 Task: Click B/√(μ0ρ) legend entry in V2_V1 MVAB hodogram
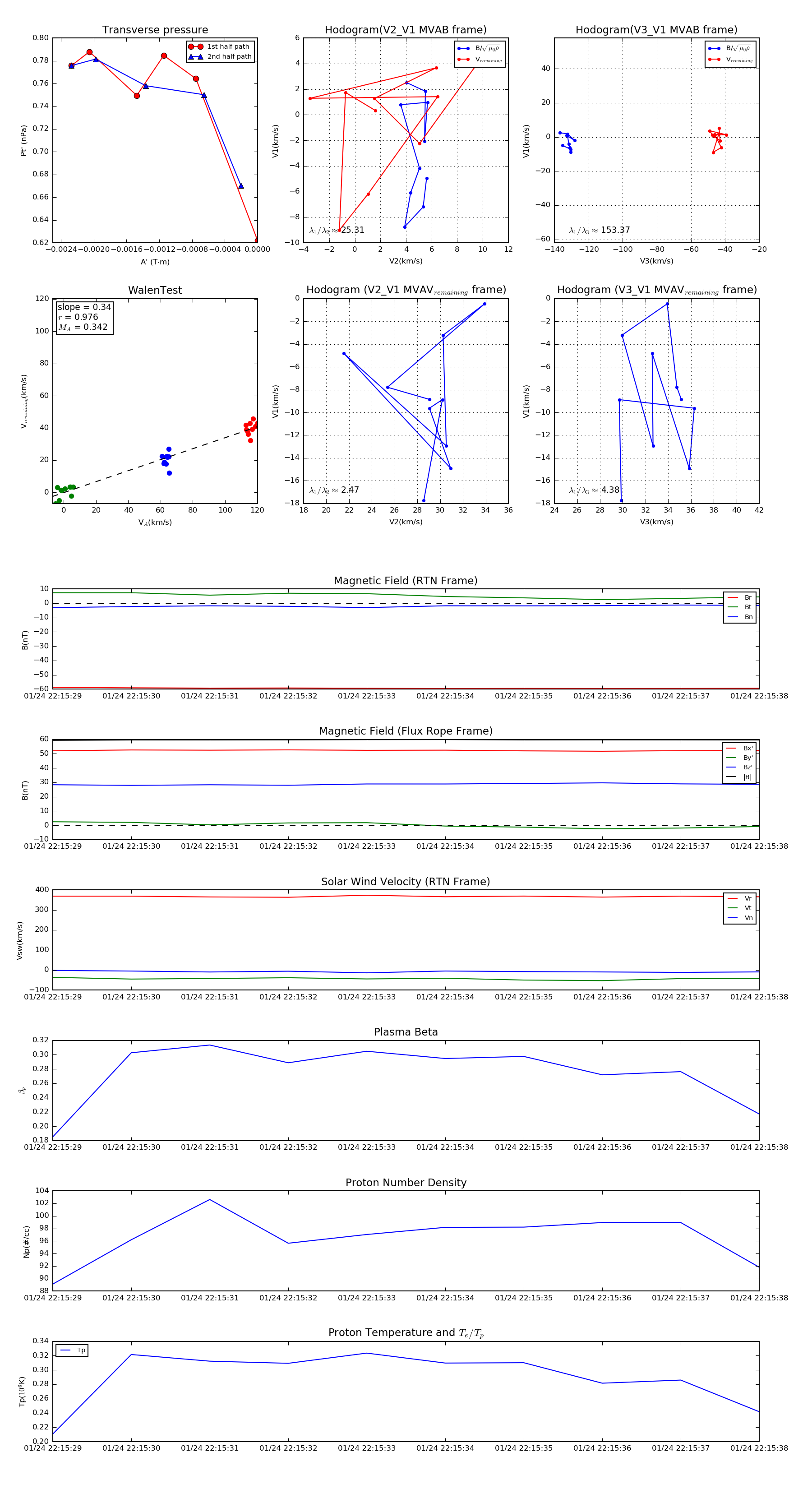pos(480,49)
